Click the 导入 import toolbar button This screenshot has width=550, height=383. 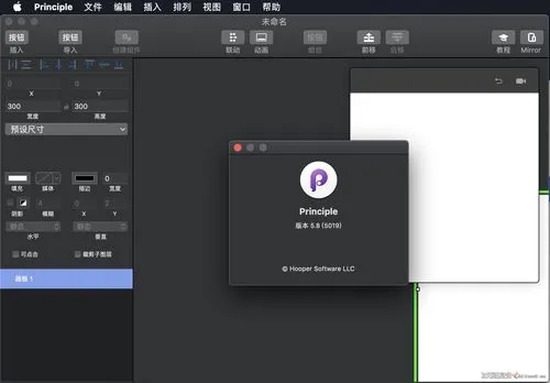pyautogui.click(x=70, y=38)
